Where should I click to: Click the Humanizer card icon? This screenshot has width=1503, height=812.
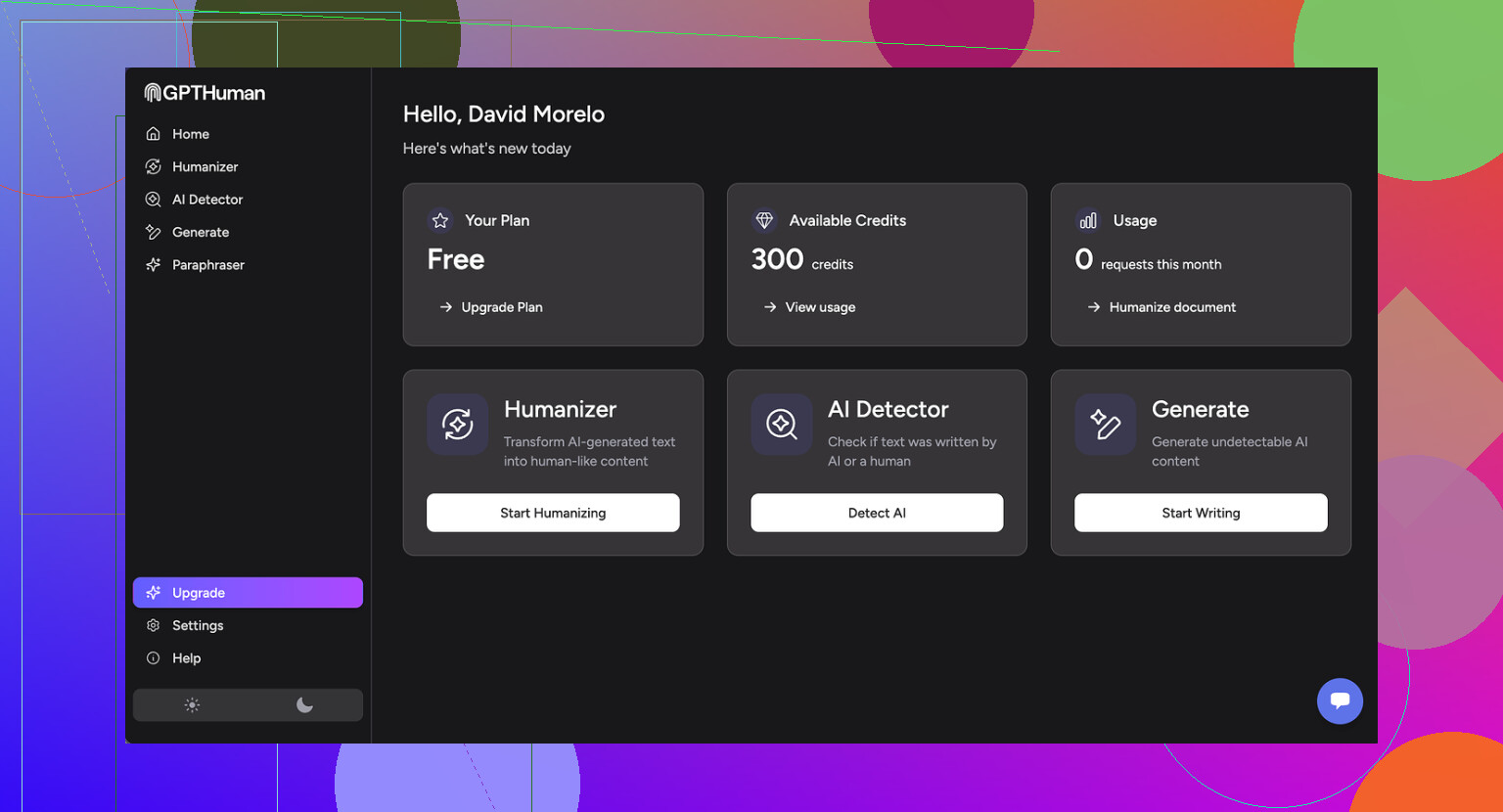[457, 425]
